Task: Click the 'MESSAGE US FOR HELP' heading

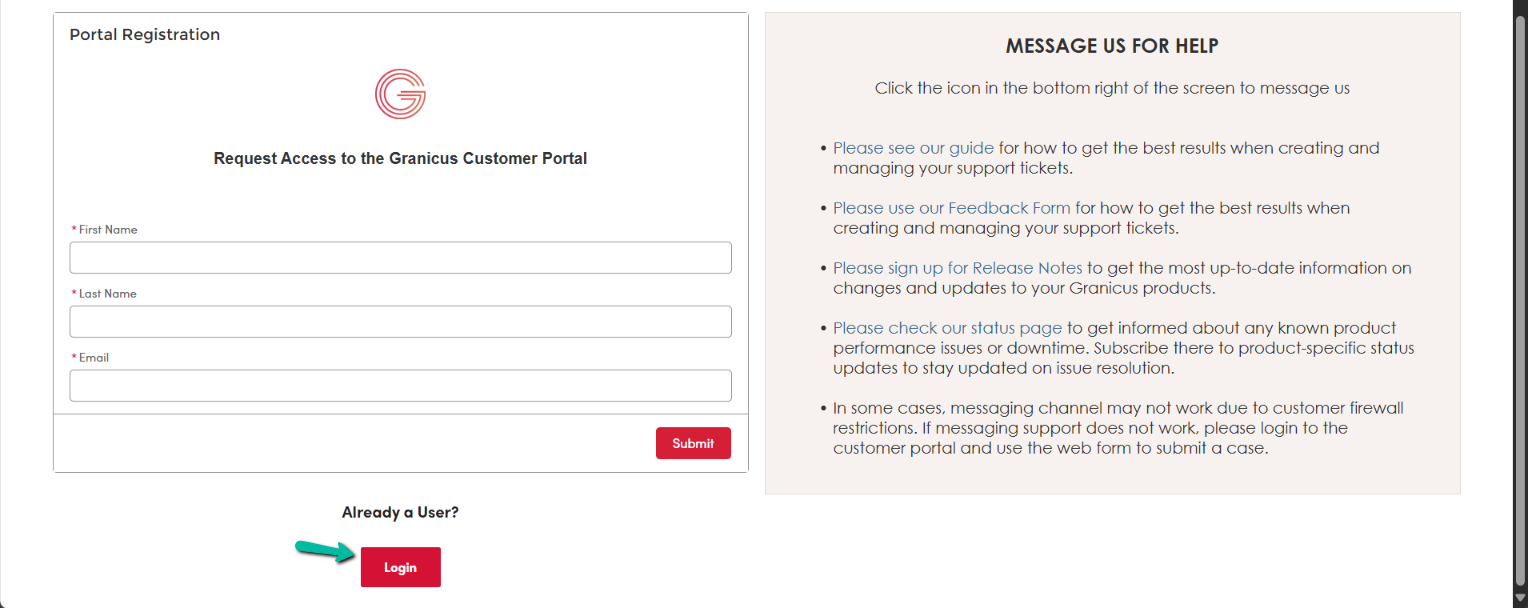Action: pyautogui.click(x=1112, y=46)
